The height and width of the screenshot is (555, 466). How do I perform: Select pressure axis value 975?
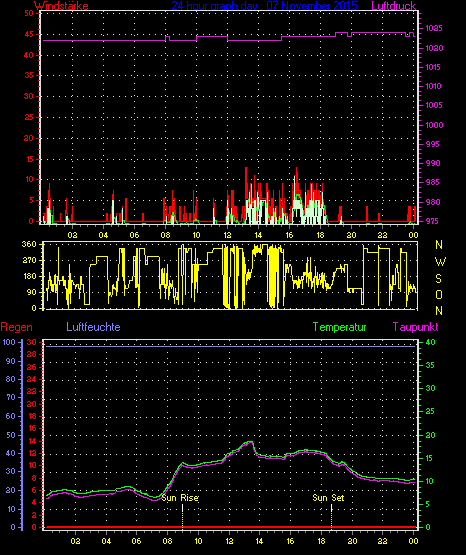click(x=433, y=221)
